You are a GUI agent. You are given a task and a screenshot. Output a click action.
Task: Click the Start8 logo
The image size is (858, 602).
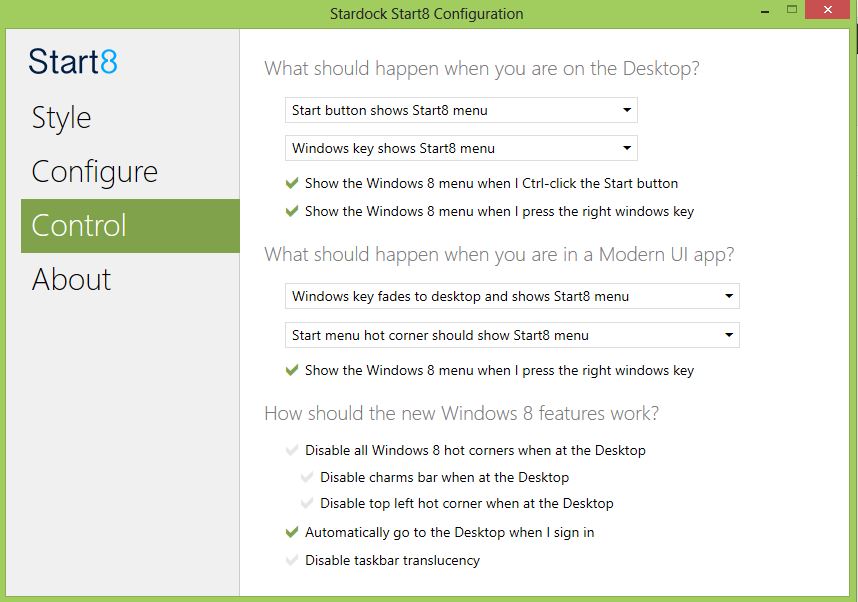[73, 61]
